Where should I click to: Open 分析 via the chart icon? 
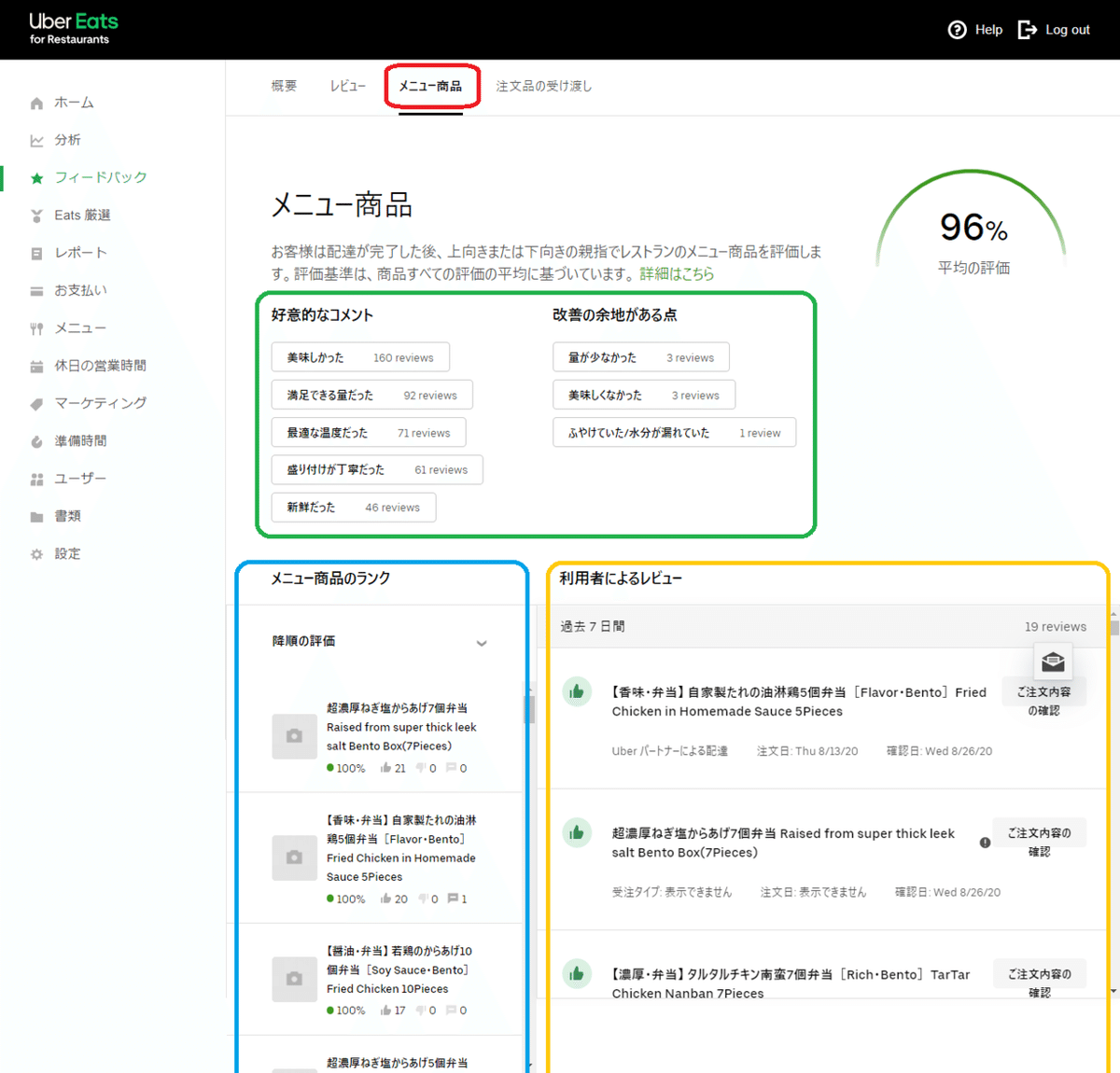click(36, 141)
